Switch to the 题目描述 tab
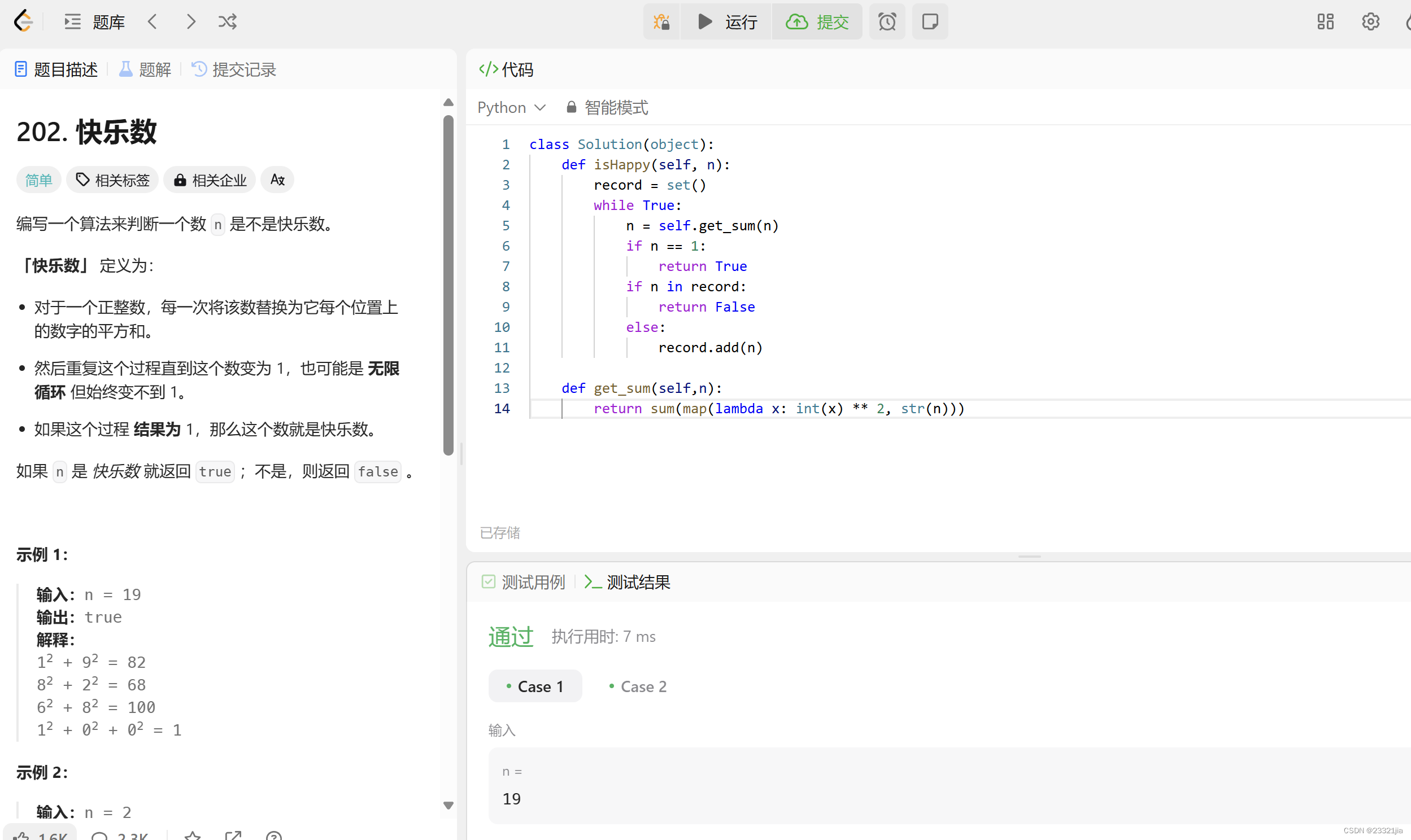Viewport: 1411px width, 840px height. (55, 69)
